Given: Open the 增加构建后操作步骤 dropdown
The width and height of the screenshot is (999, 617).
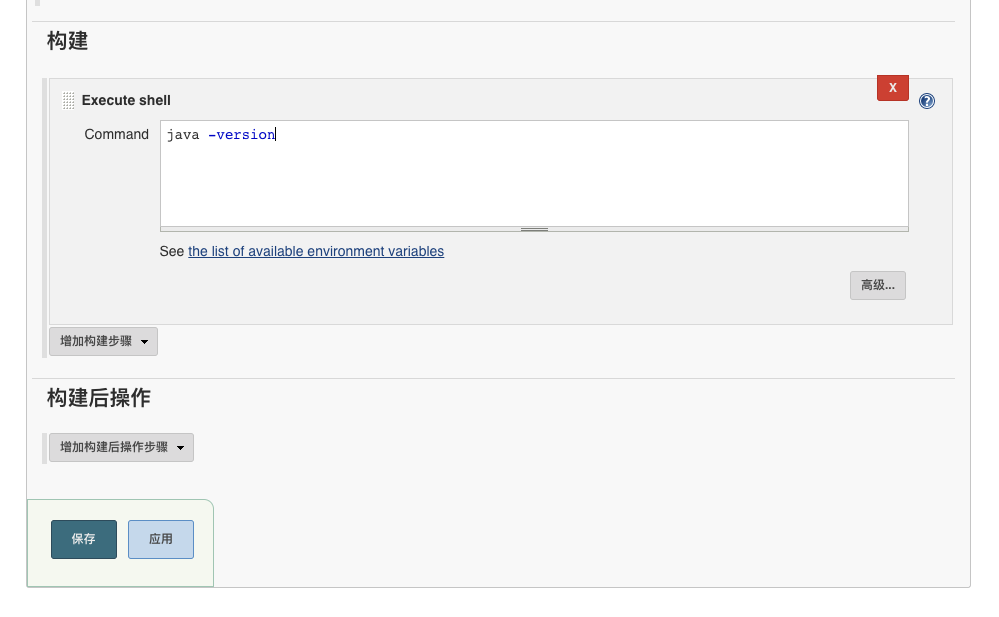Looking at the screenshot, I should 121,447.
